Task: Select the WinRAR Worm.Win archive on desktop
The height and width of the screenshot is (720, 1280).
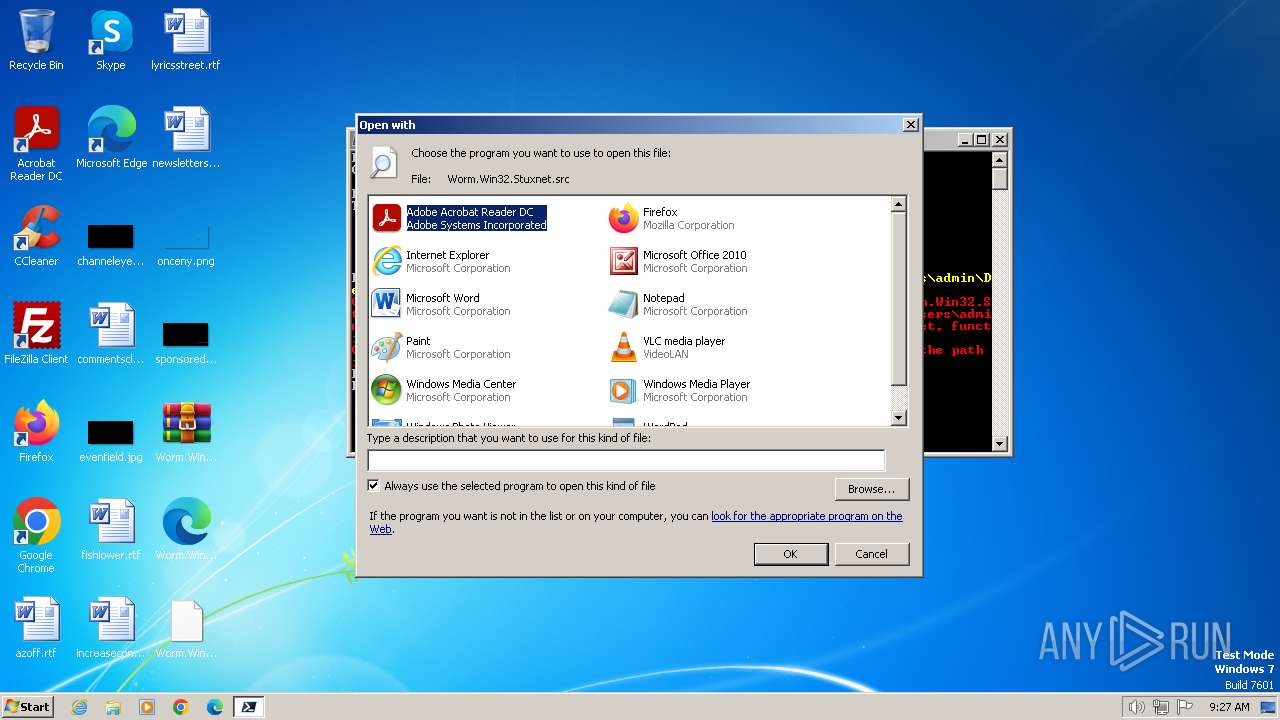Action: coord(186,432)
